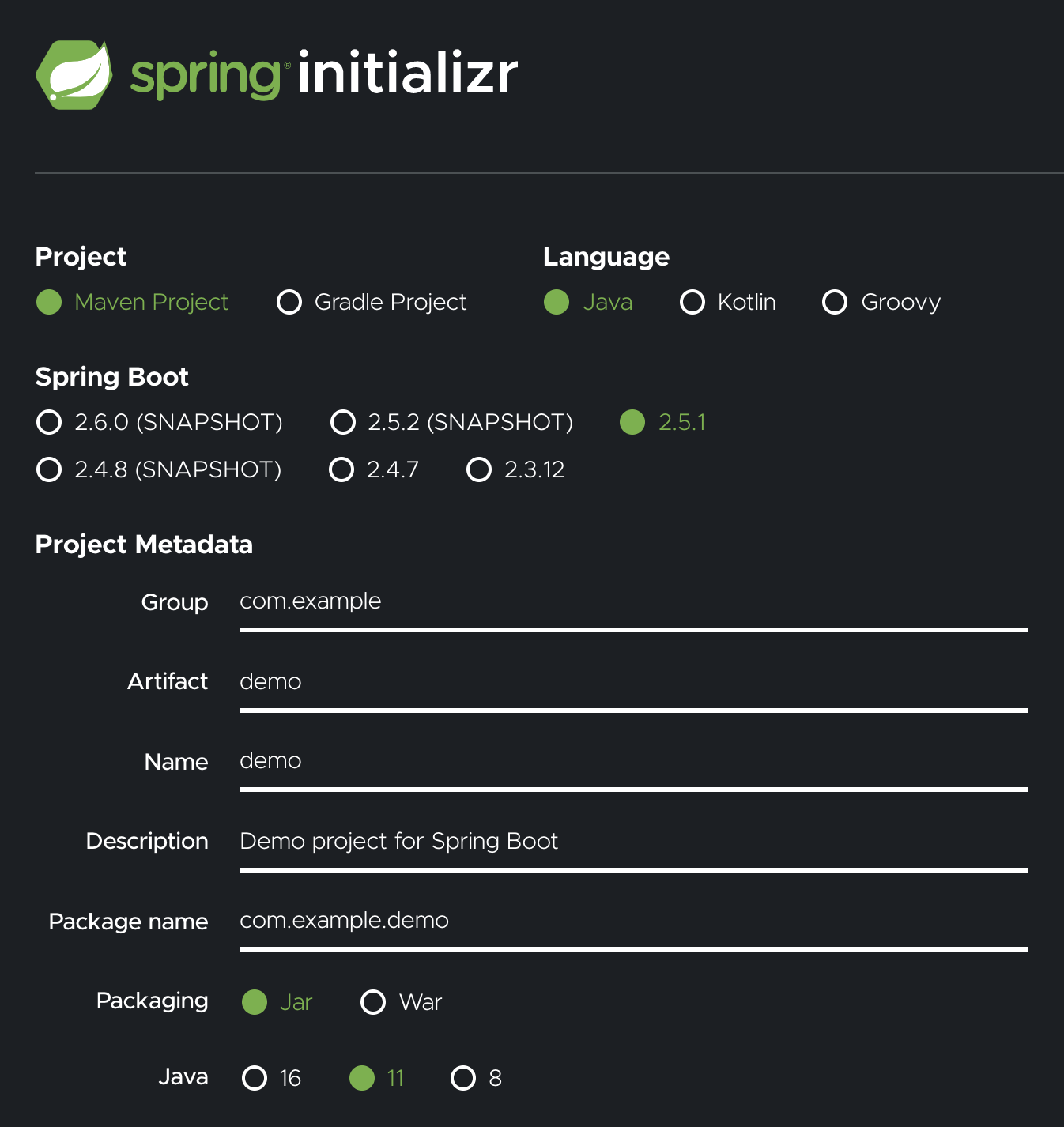Switch language to Kotlin
The image size is (1064, 1127).
point(692,302)
